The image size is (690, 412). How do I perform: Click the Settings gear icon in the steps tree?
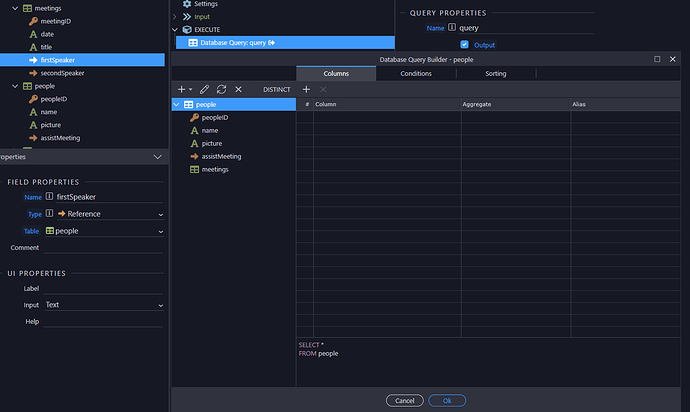[x=186, y=4]
